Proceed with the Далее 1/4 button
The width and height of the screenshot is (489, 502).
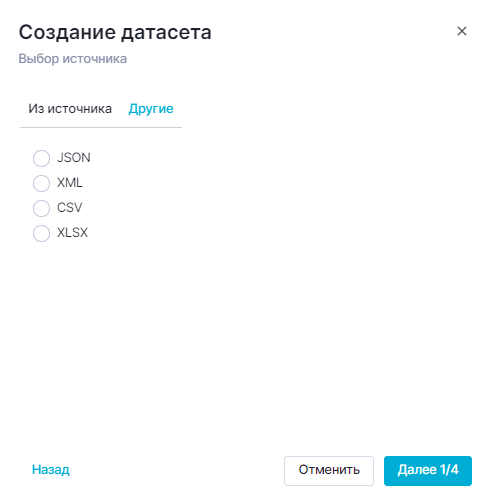click(x=428, y=470)
